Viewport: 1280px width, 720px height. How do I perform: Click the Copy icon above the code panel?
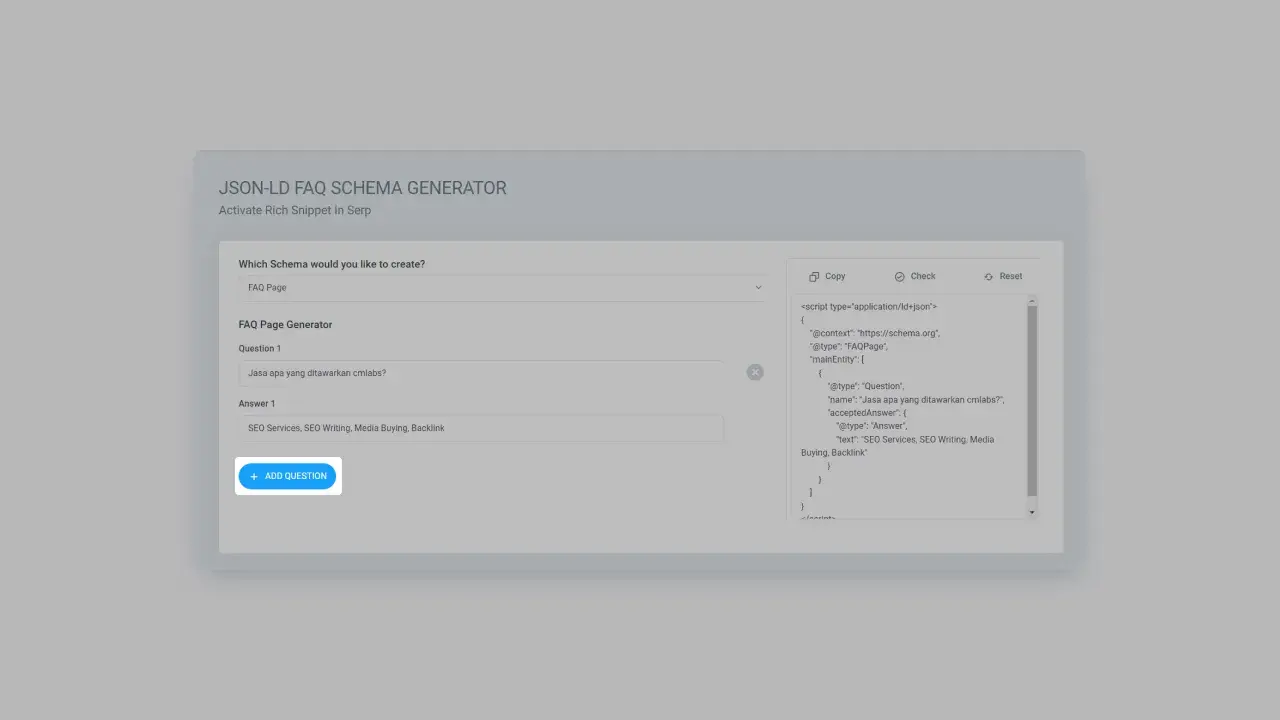tap(816, 276)
